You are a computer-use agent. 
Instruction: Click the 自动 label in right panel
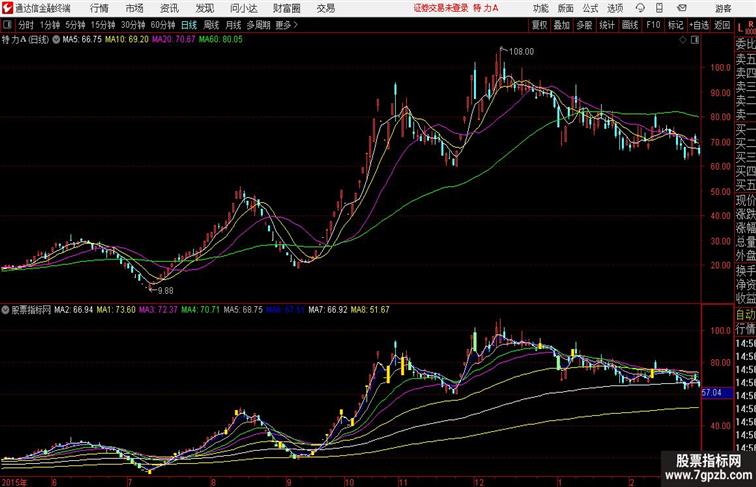tap(745, 314)
